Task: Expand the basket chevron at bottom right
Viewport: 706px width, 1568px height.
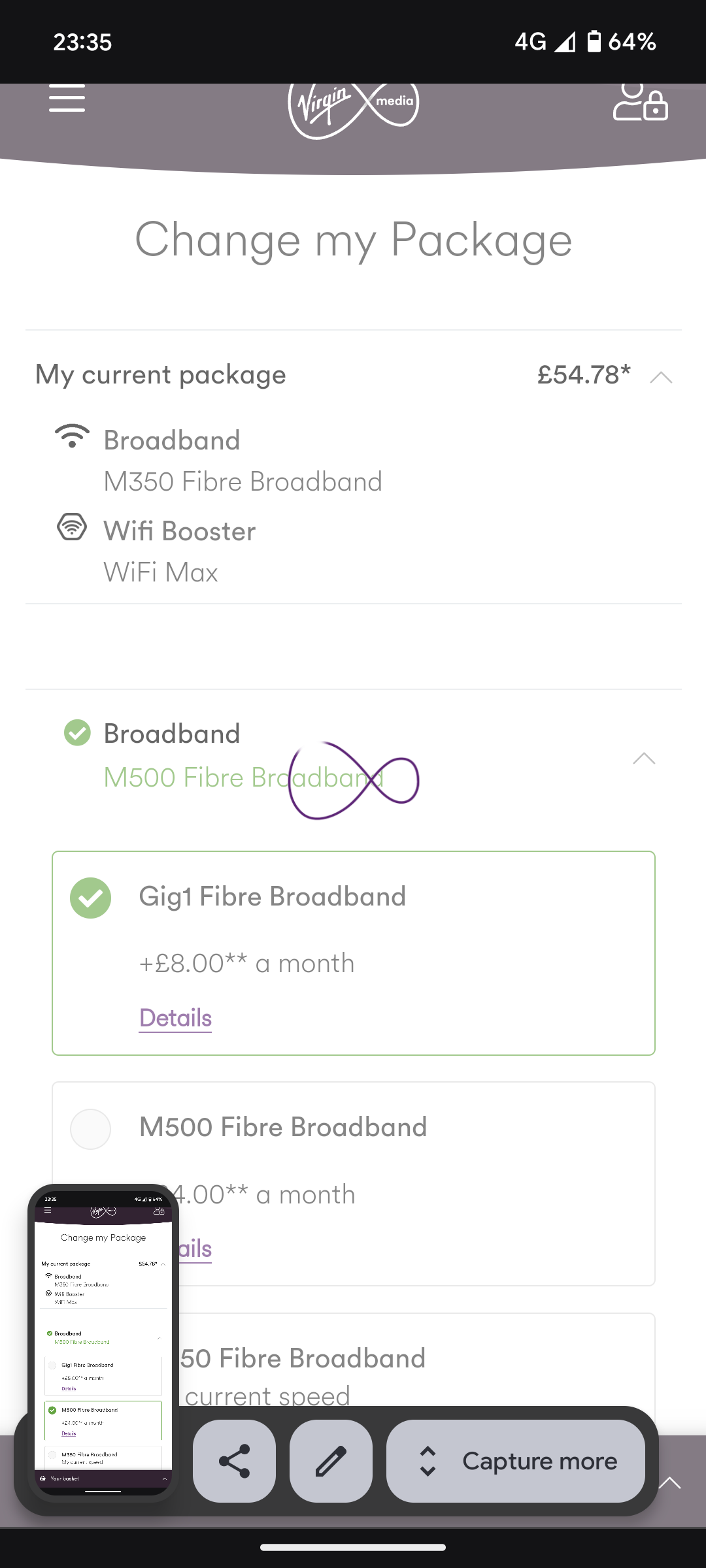Action: 669,1482
